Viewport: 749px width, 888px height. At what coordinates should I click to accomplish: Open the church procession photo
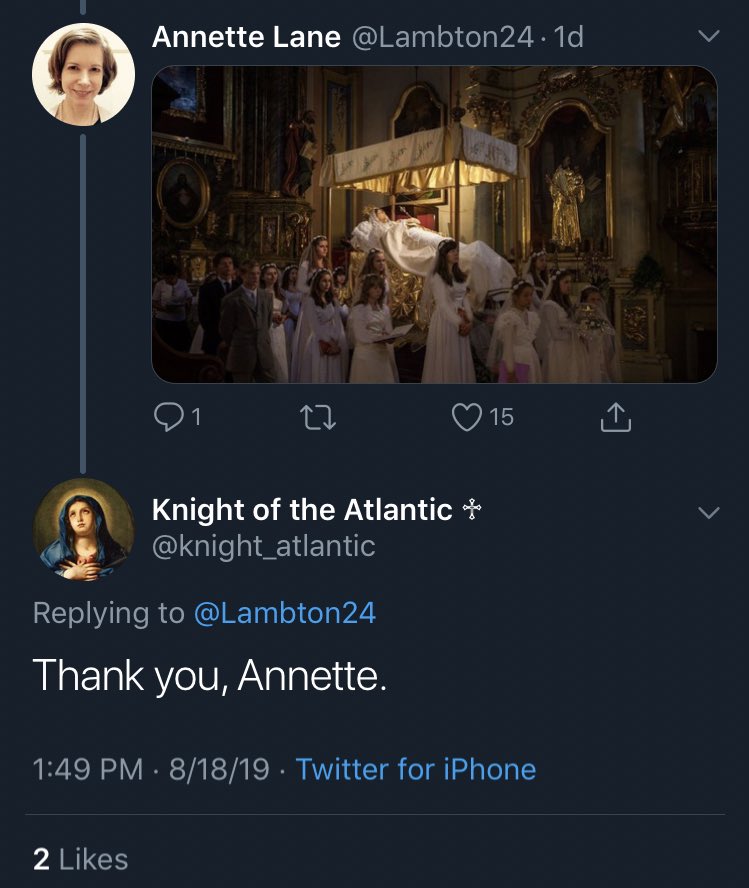(x=434, y=224)
